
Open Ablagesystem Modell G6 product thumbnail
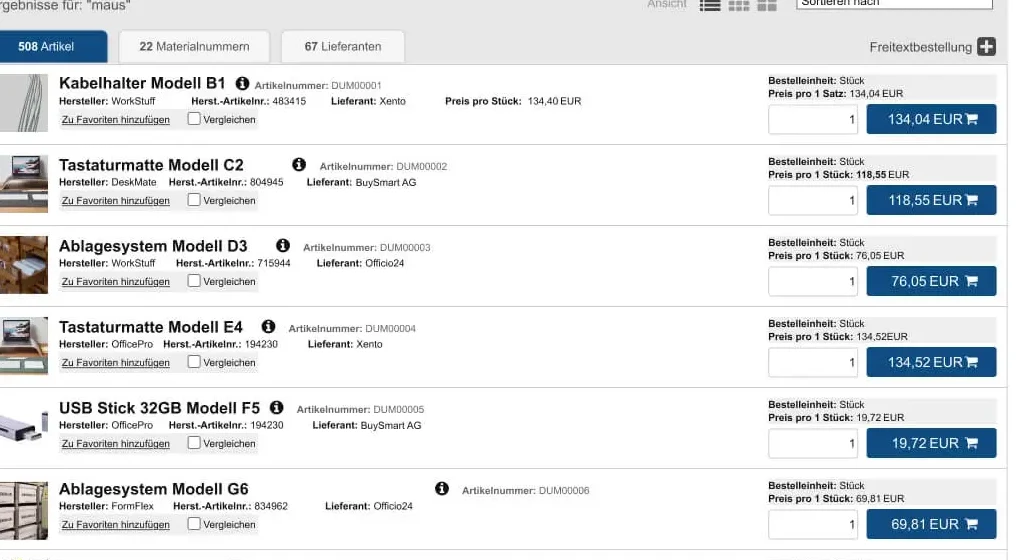[x=23, y=511]
